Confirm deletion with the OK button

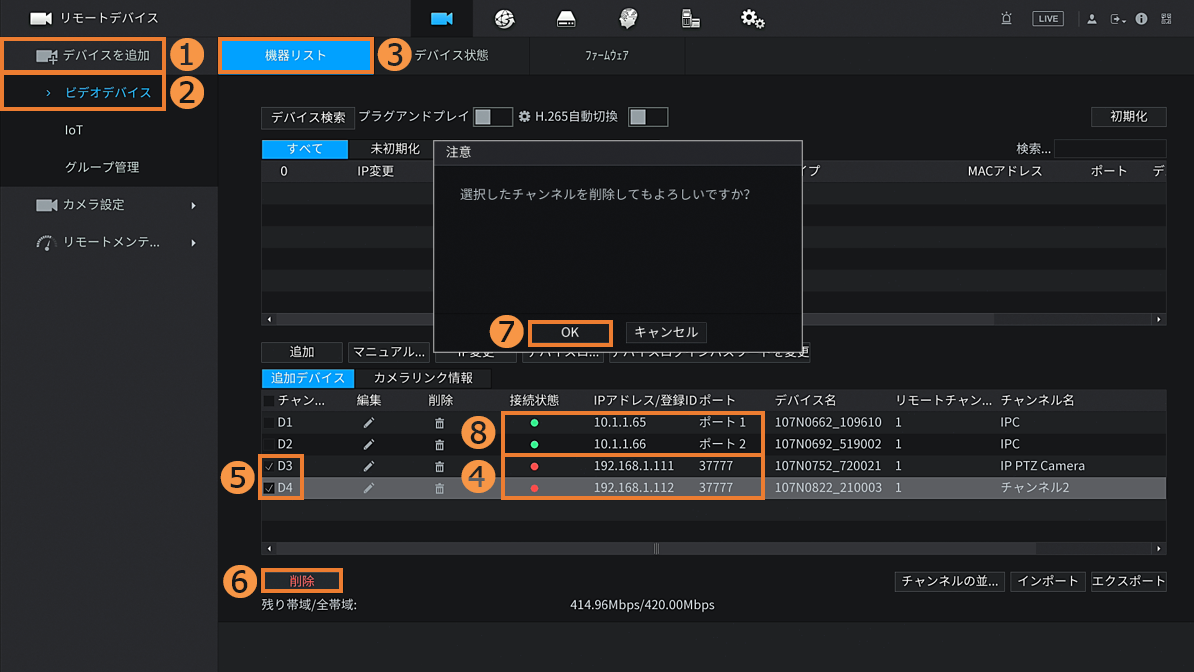(569, 332)
